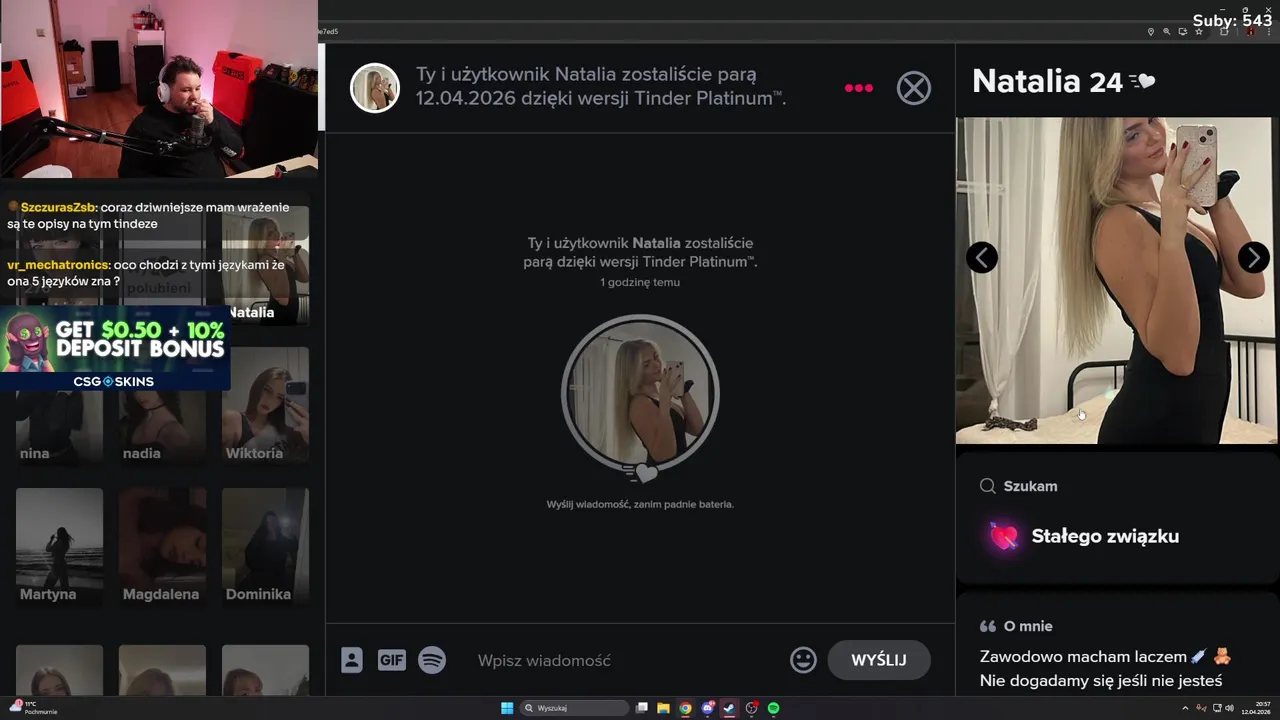Screen dimensions: 1280x720
Task: Open Discord from the taskbar
Action: click(707, 708)
